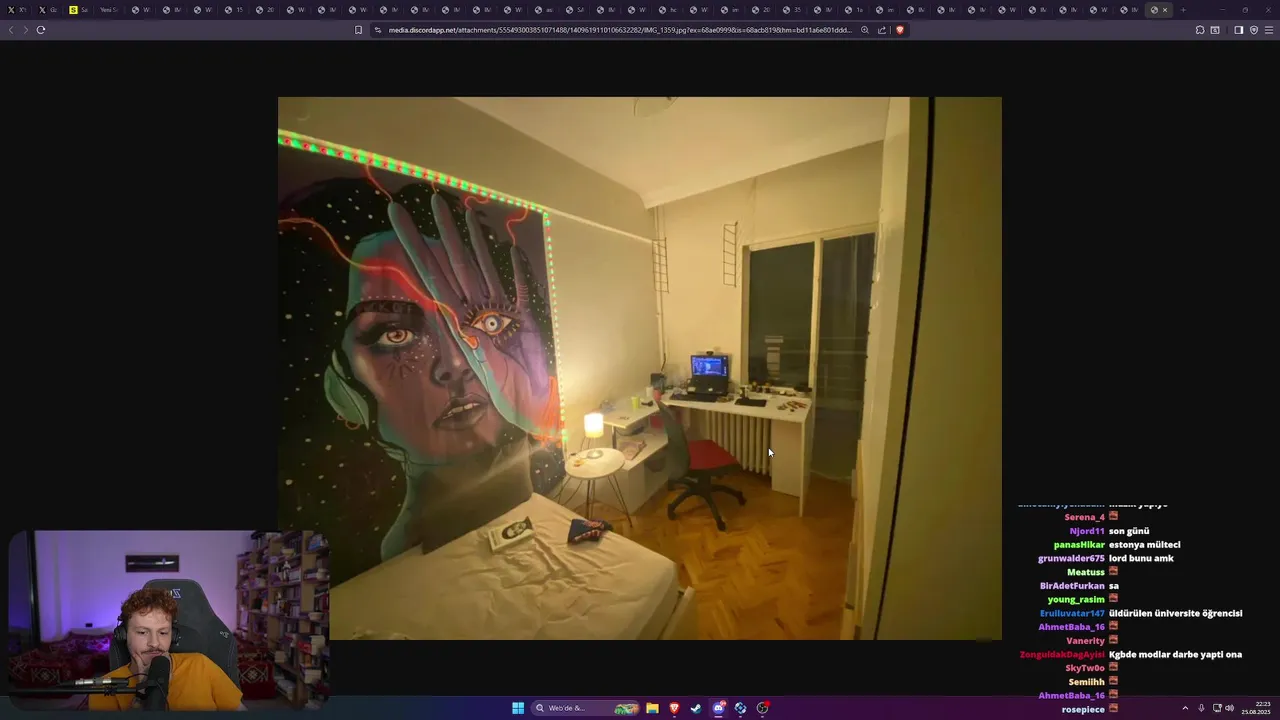Open a new tab with the plus button

(1183, 10)
